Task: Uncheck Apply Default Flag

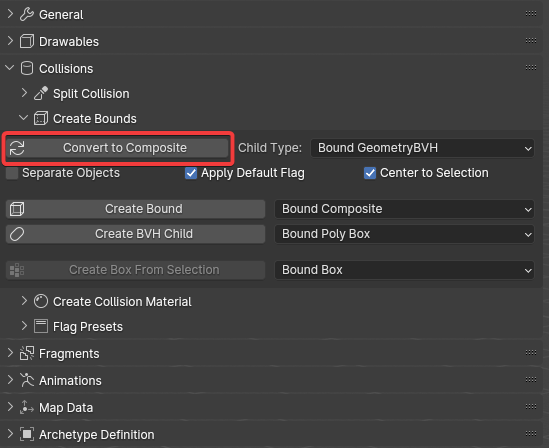Action: pos(191,173)
